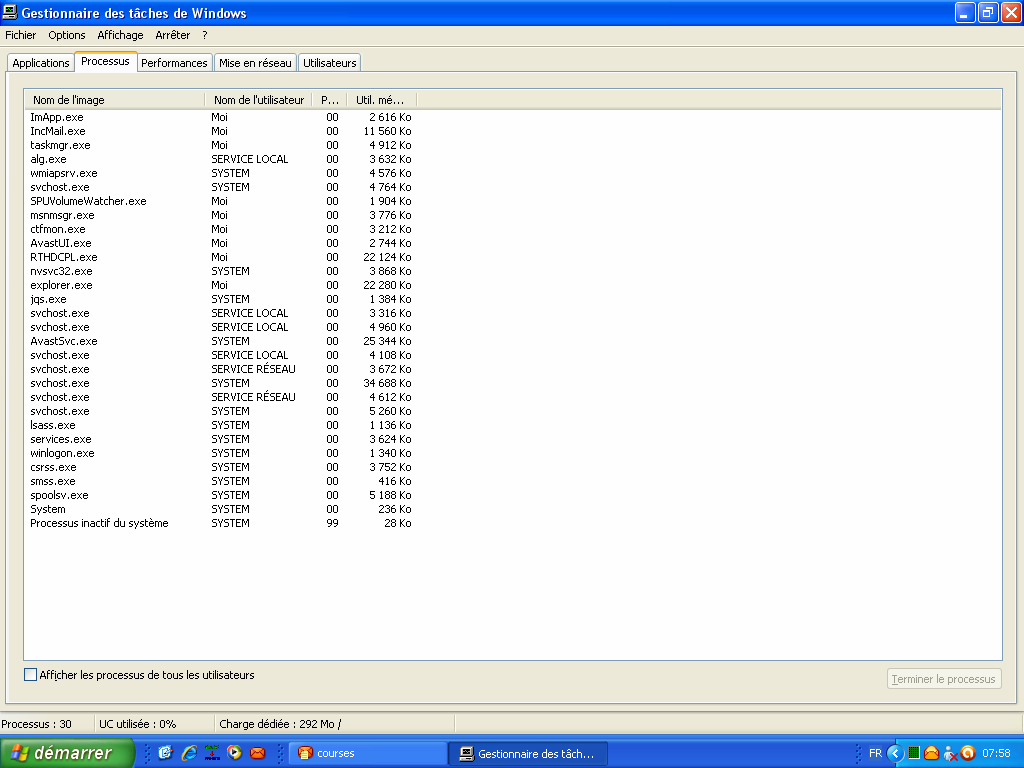Open the Fichier menu

coord(21,35)
